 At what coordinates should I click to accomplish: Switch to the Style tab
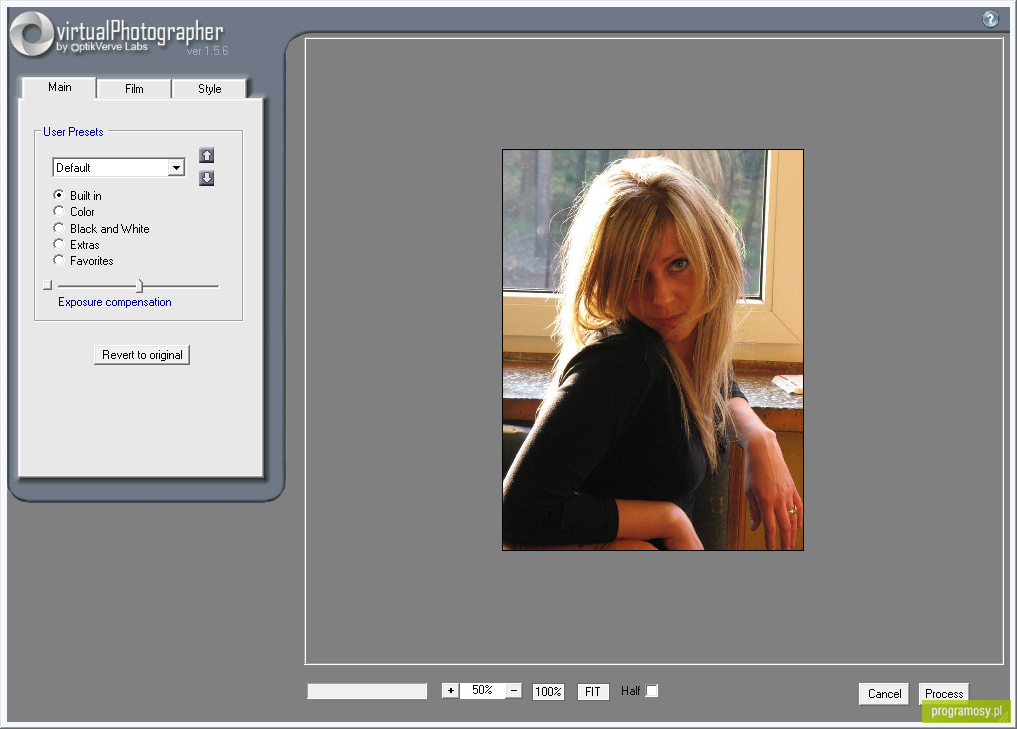[209, 89]
